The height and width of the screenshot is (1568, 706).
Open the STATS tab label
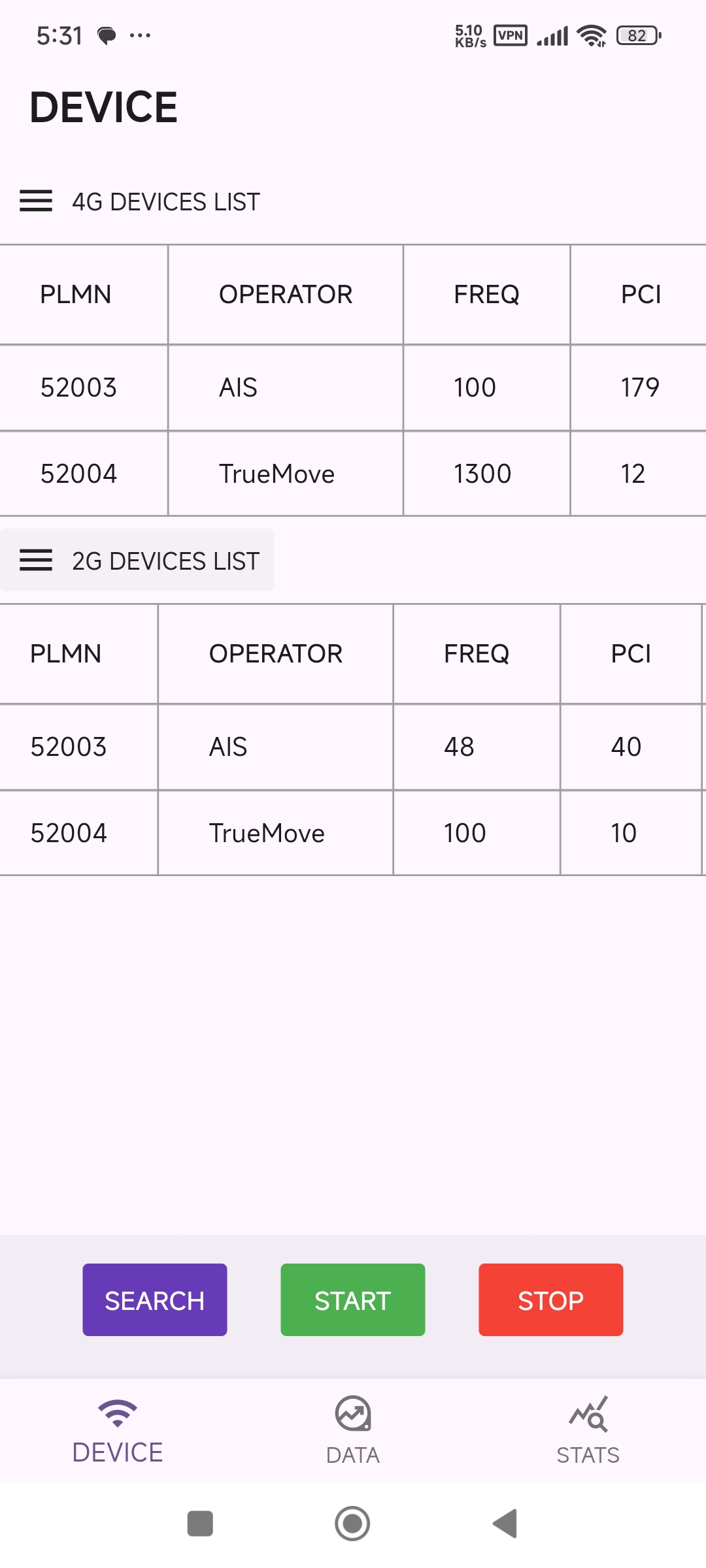[x=588, y=1455]
